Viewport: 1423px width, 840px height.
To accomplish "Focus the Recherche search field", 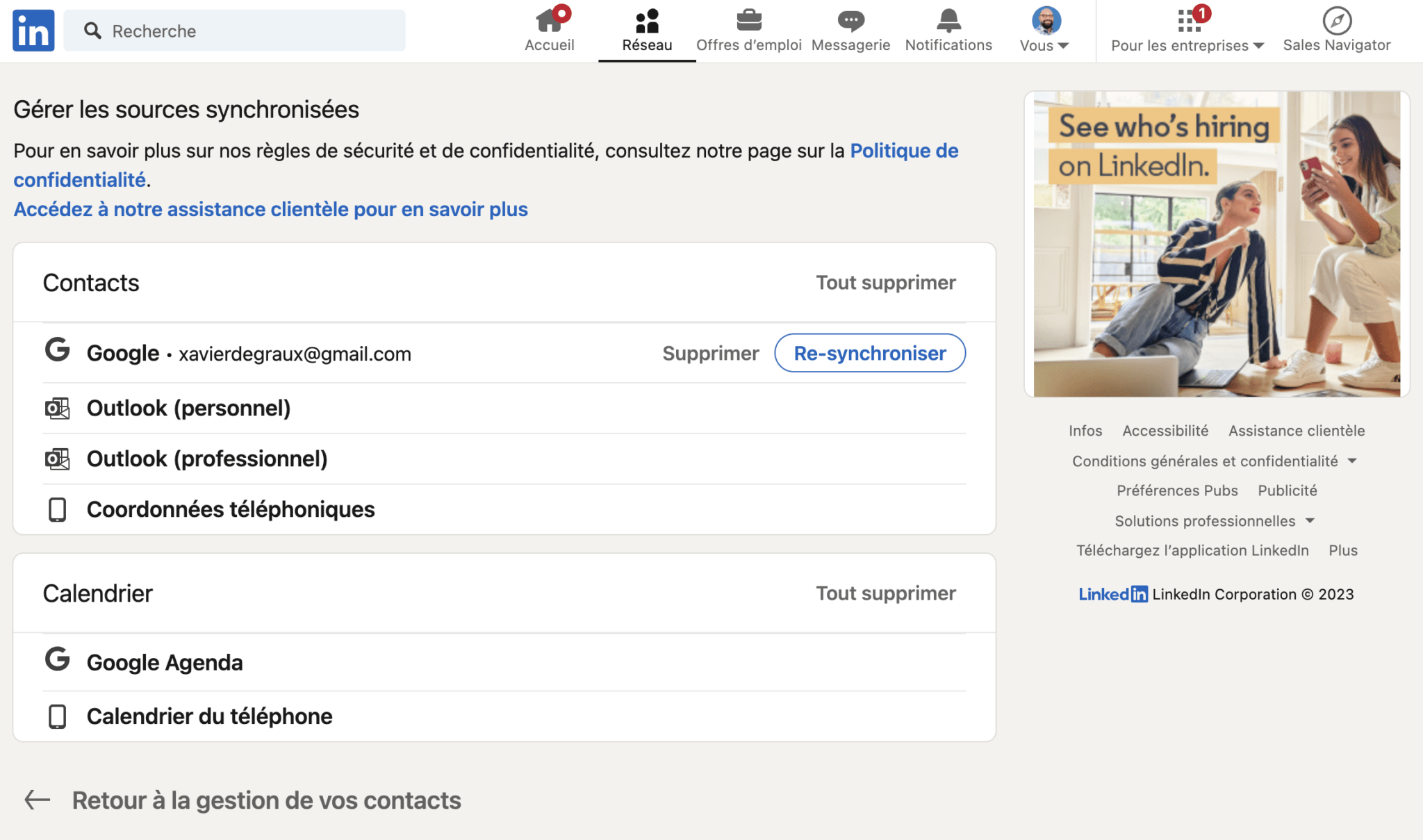I will point(234,31).
